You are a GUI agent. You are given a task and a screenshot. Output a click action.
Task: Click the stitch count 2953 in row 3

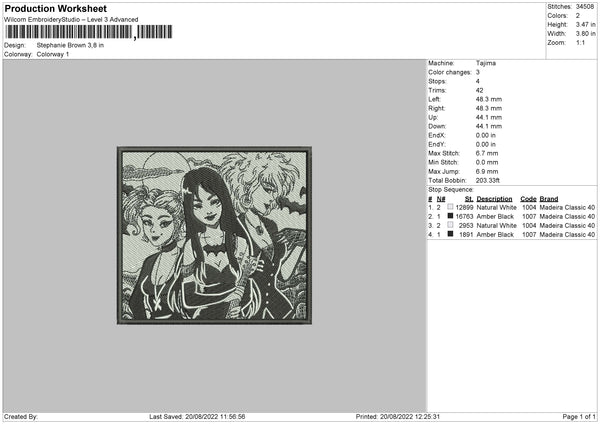pyautogui.click(x=466, y=226)
